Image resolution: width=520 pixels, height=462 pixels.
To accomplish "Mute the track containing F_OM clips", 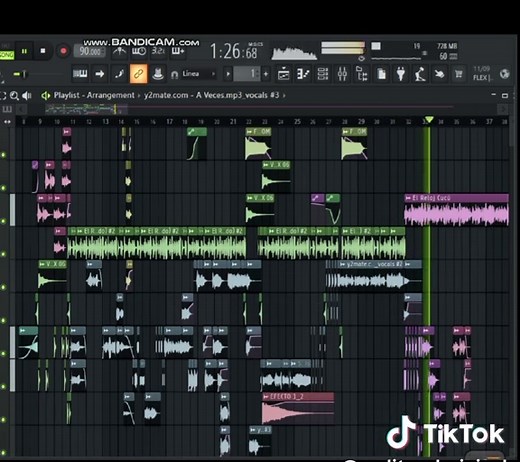I will (x=4, y=155).
